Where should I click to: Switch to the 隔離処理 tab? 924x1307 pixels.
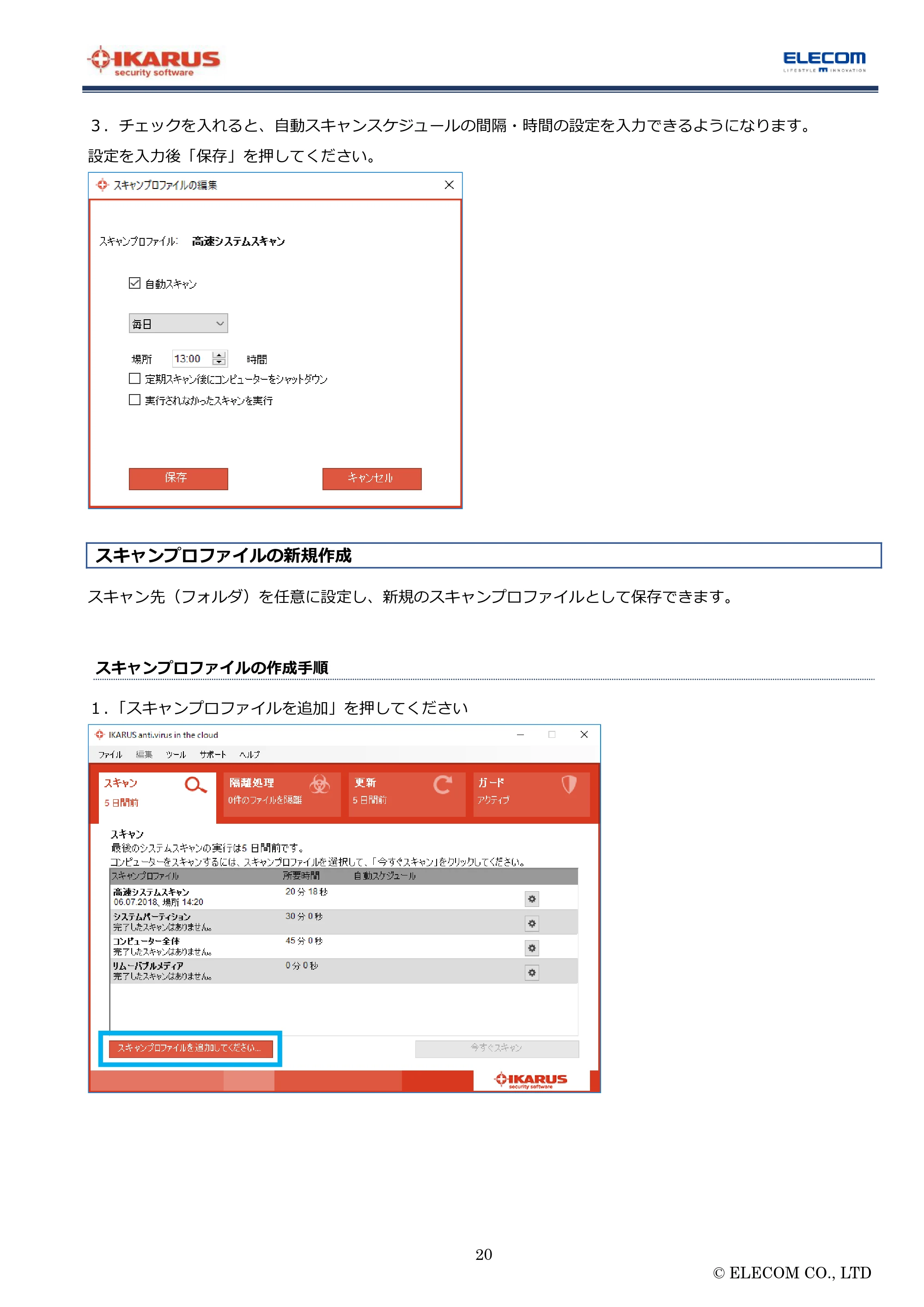[282, 794]
